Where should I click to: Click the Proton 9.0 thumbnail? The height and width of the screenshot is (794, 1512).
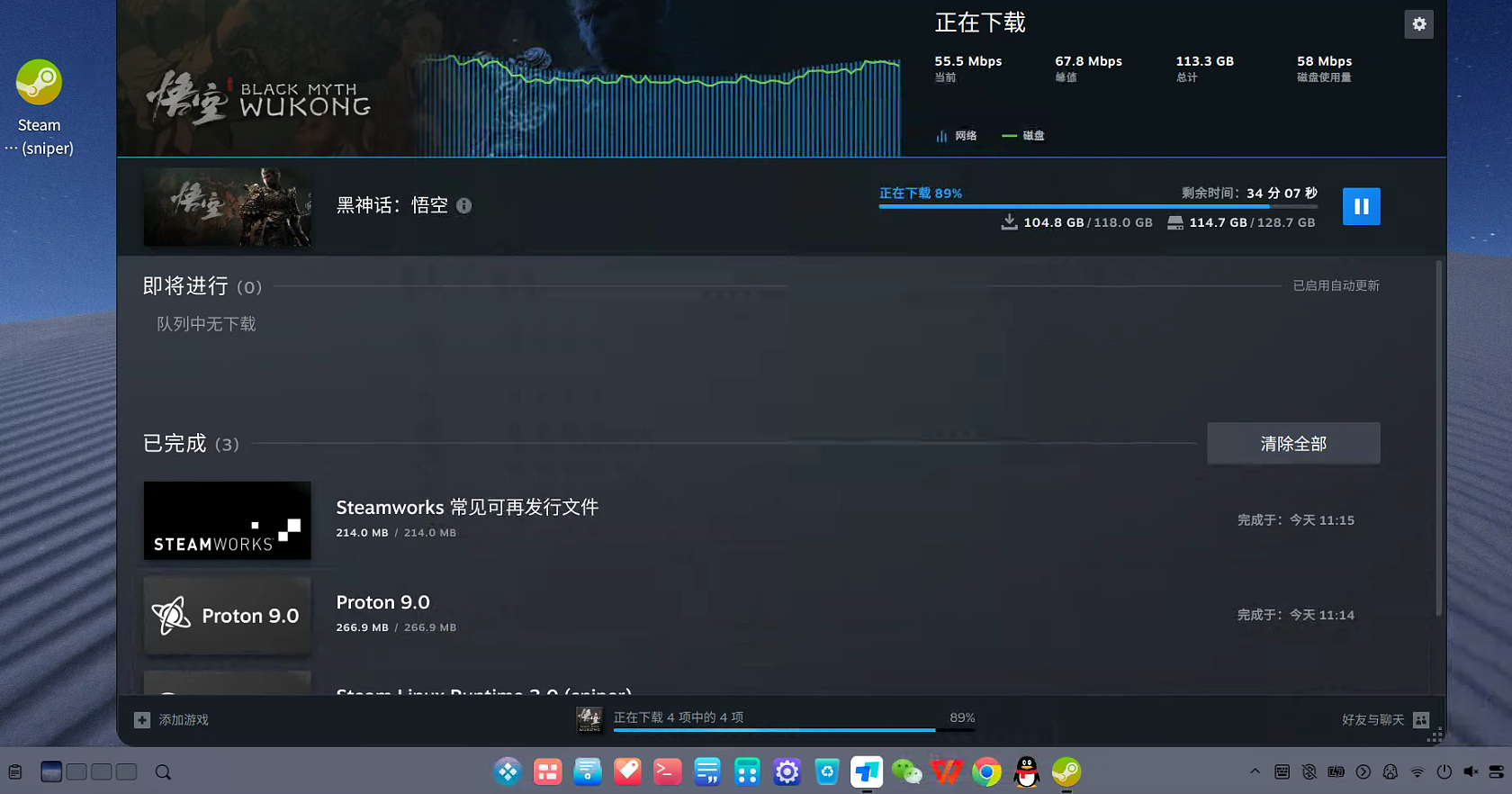click(228, 616)
